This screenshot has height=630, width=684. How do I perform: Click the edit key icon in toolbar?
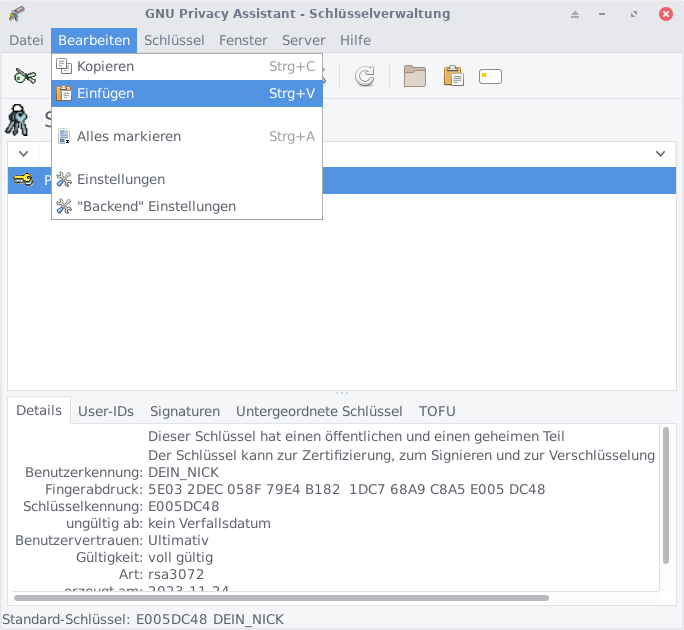(25, 77)
